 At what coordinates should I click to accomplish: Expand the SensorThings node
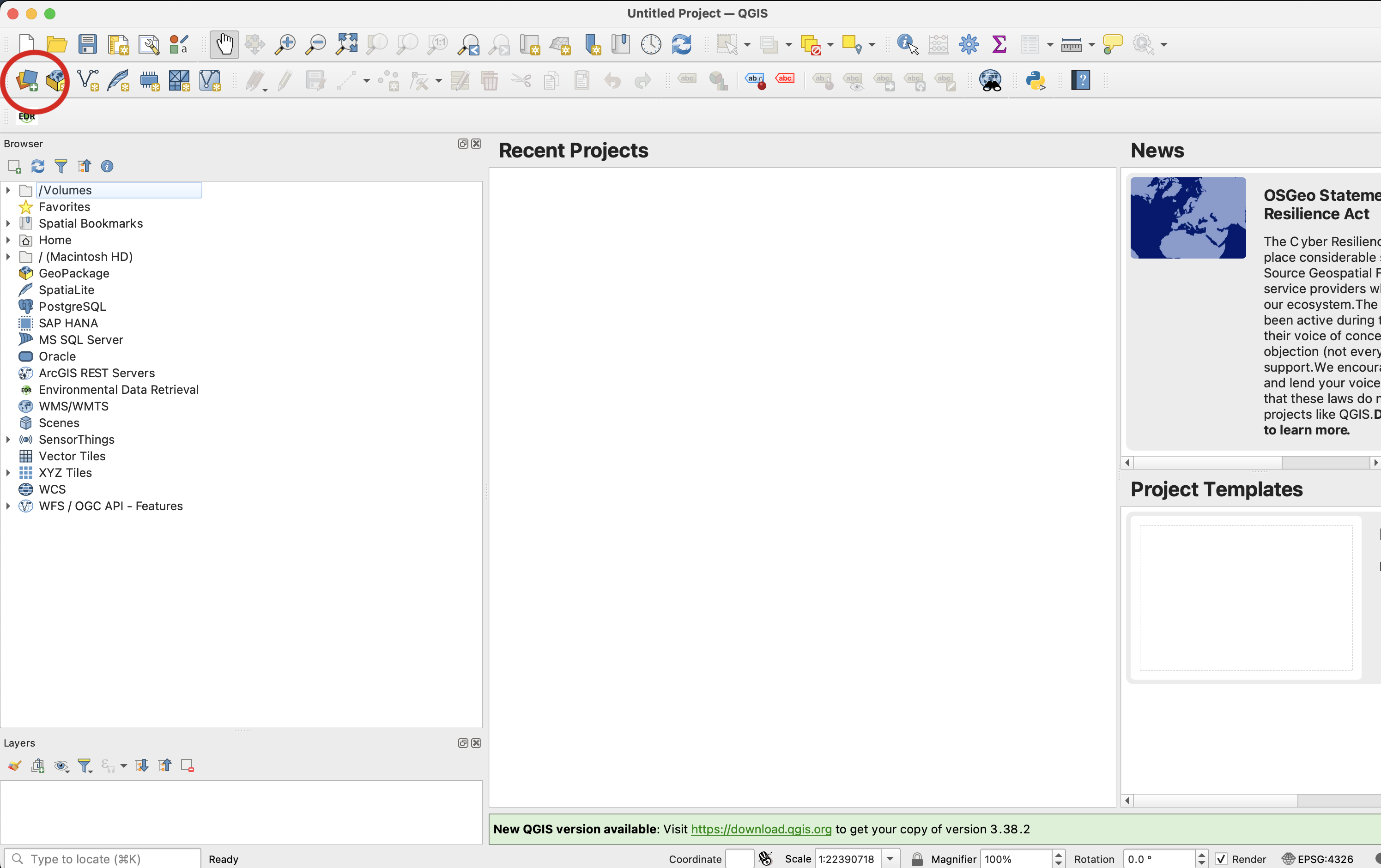(x=8, y=439)
